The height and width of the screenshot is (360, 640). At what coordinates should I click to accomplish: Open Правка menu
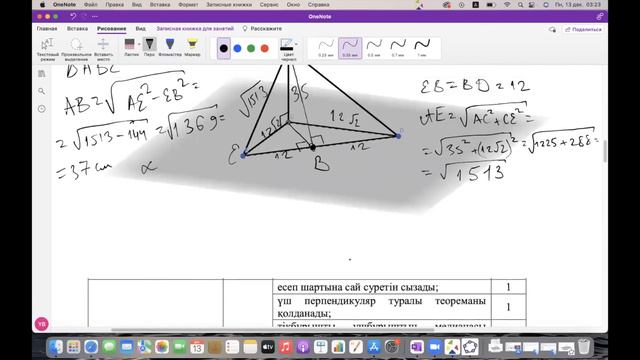pos(114,4)
